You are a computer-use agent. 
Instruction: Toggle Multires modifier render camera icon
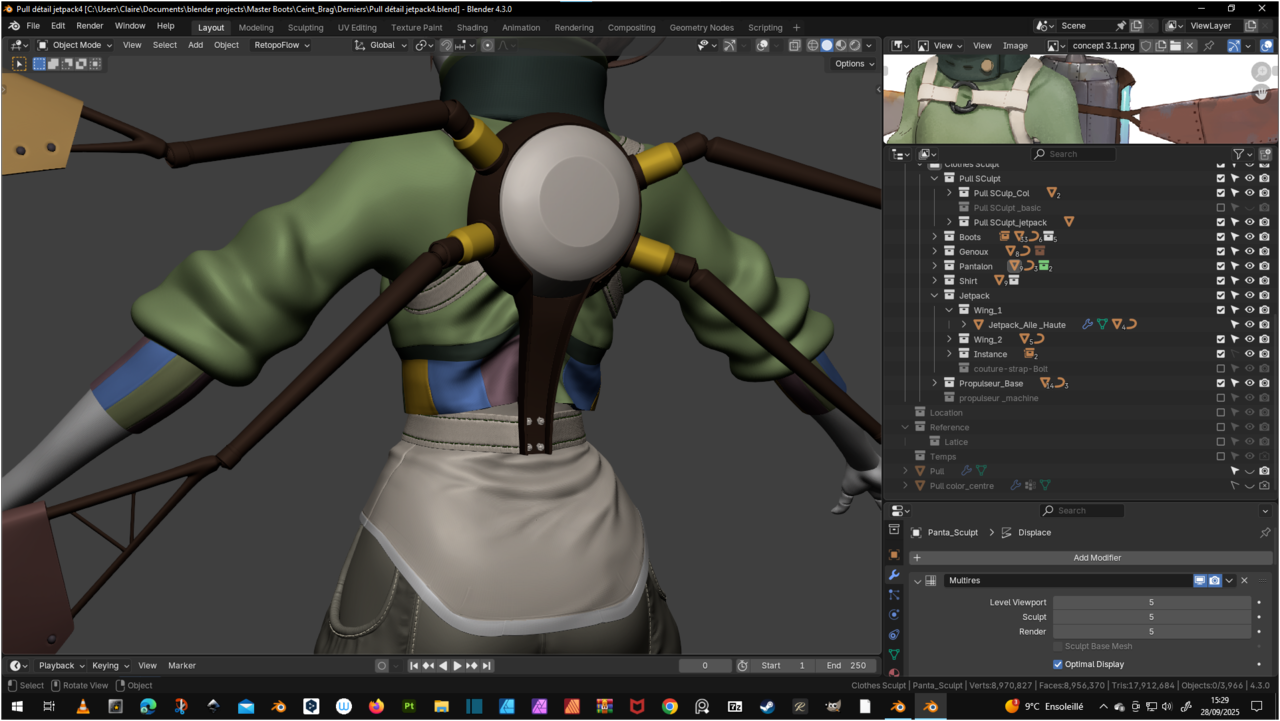pos(1214,581)
